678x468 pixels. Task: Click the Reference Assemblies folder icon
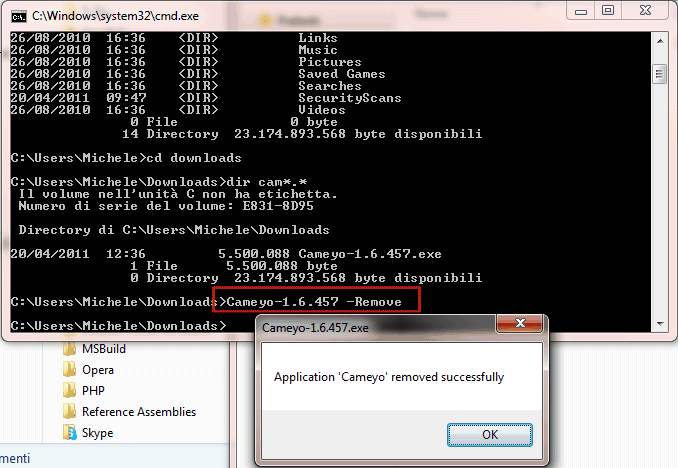tap(70, 412)
